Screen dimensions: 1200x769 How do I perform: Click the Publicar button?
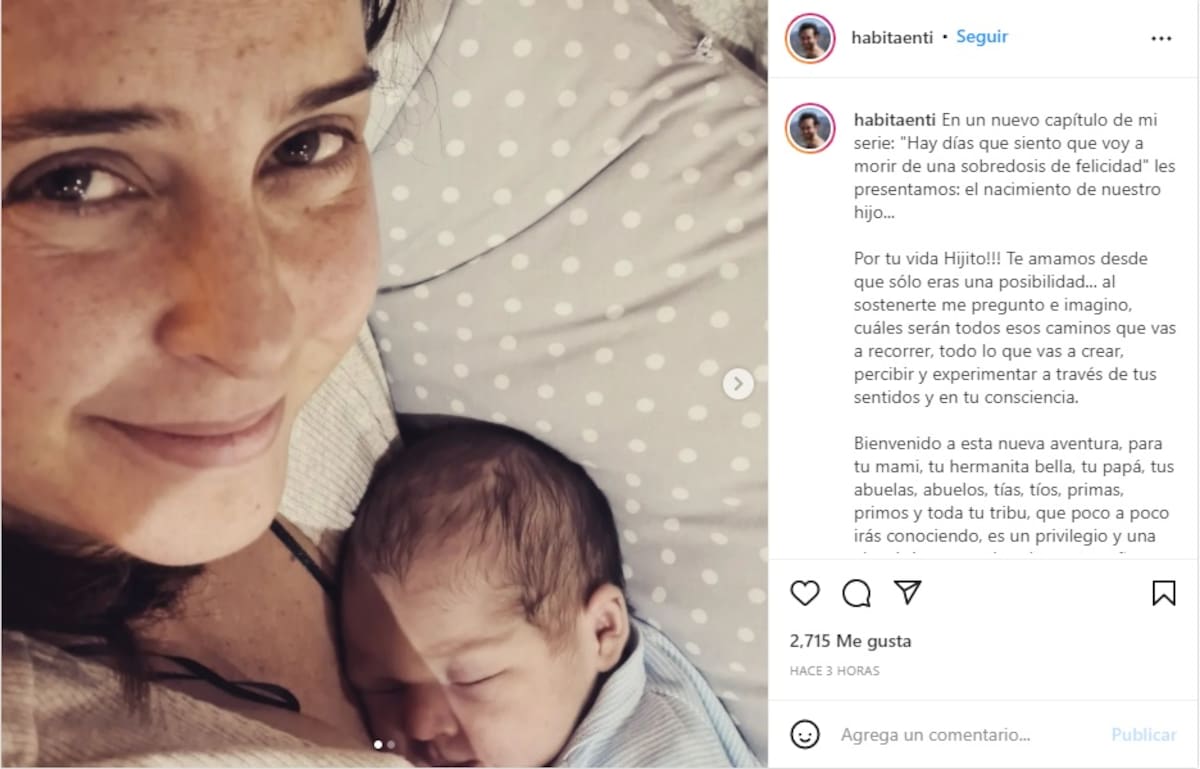click(1144, 735)
